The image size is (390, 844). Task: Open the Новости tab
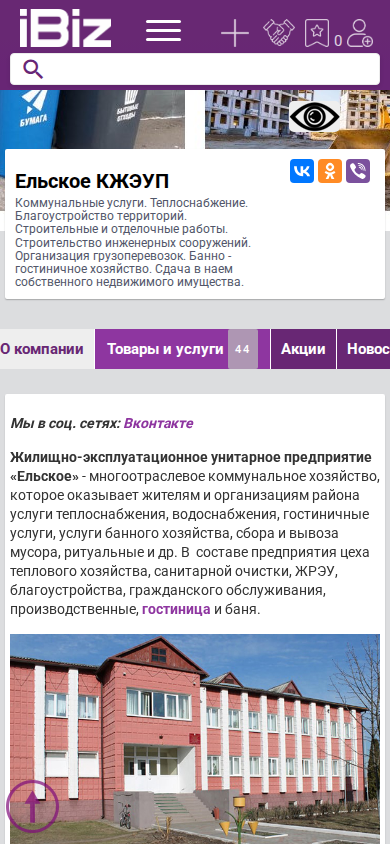[x=364, y=349]
